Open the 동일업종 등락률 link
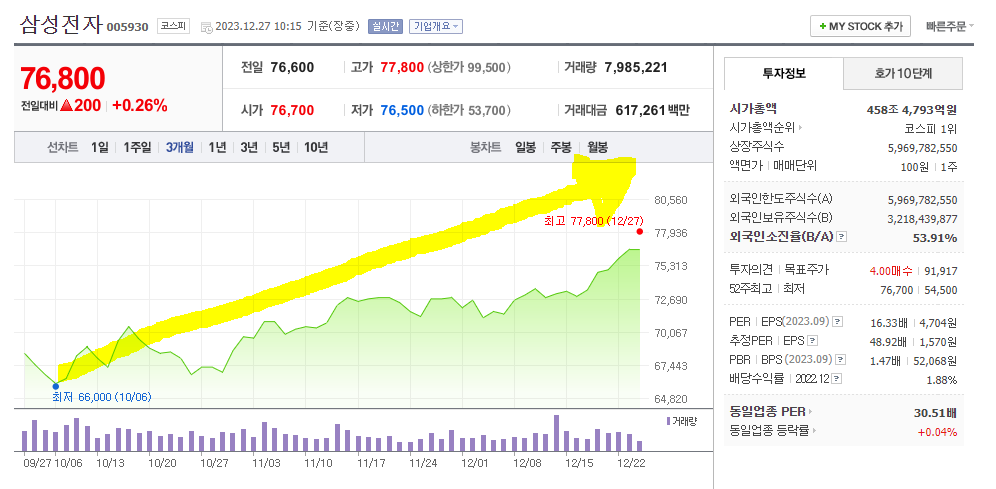 tap(770, 431)
